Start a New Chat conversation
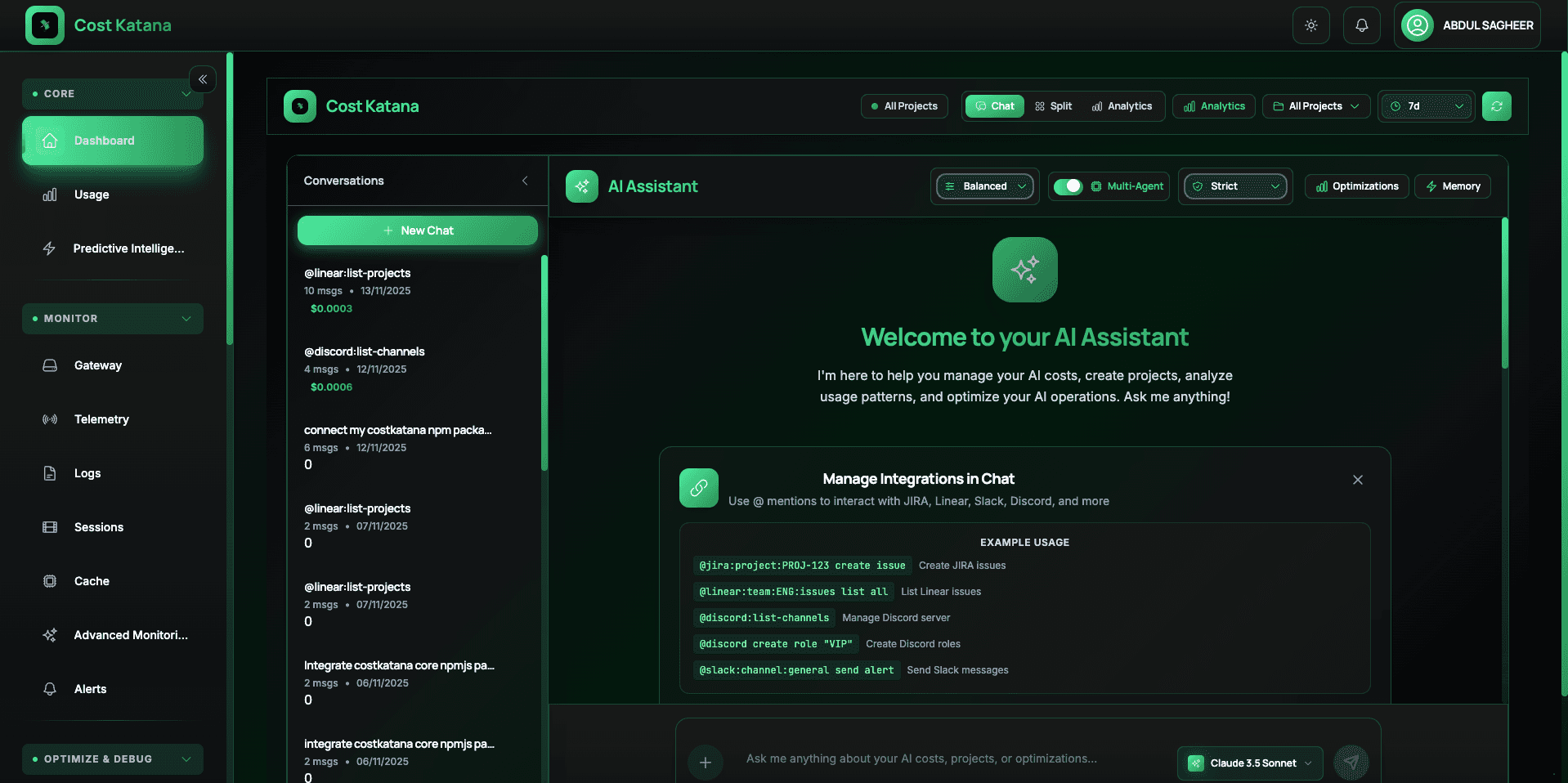Viewport: 1568px width, 783px height. pos(417,230)
